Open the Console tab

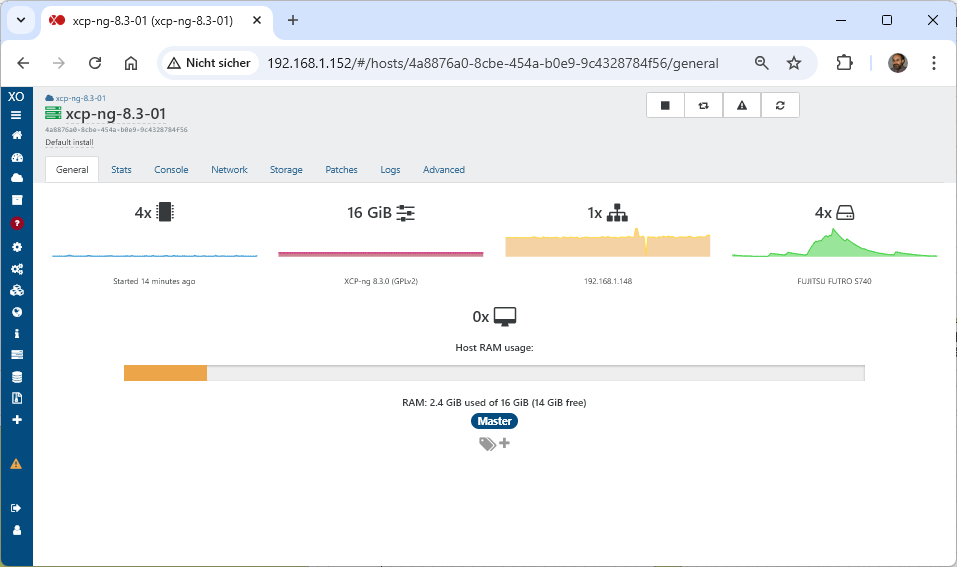[171, 170]
